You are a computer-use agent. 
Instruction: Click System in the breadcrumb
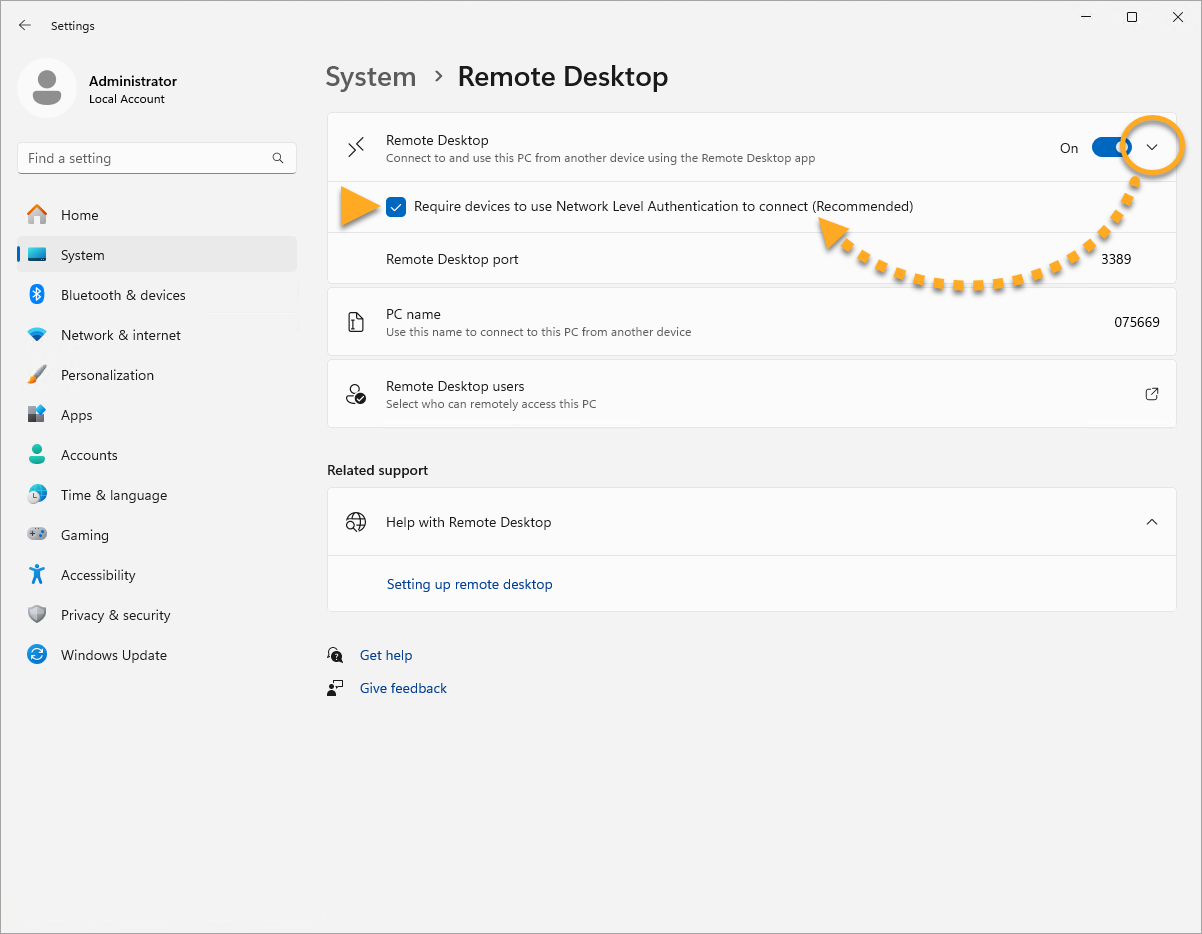tap(370, 77)
